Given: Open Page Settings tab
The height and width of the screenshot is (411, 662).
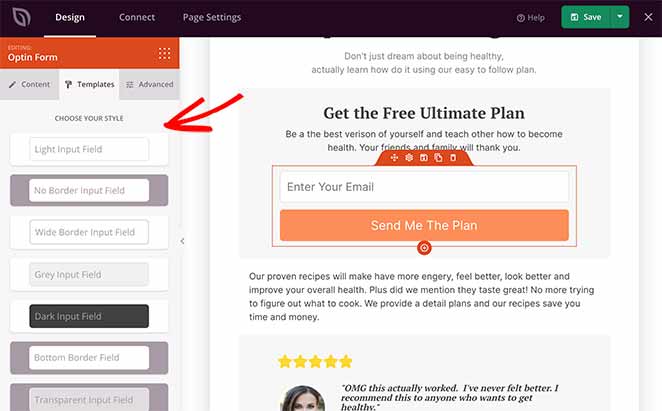Looking at the screenshot, I should point(212,17).
